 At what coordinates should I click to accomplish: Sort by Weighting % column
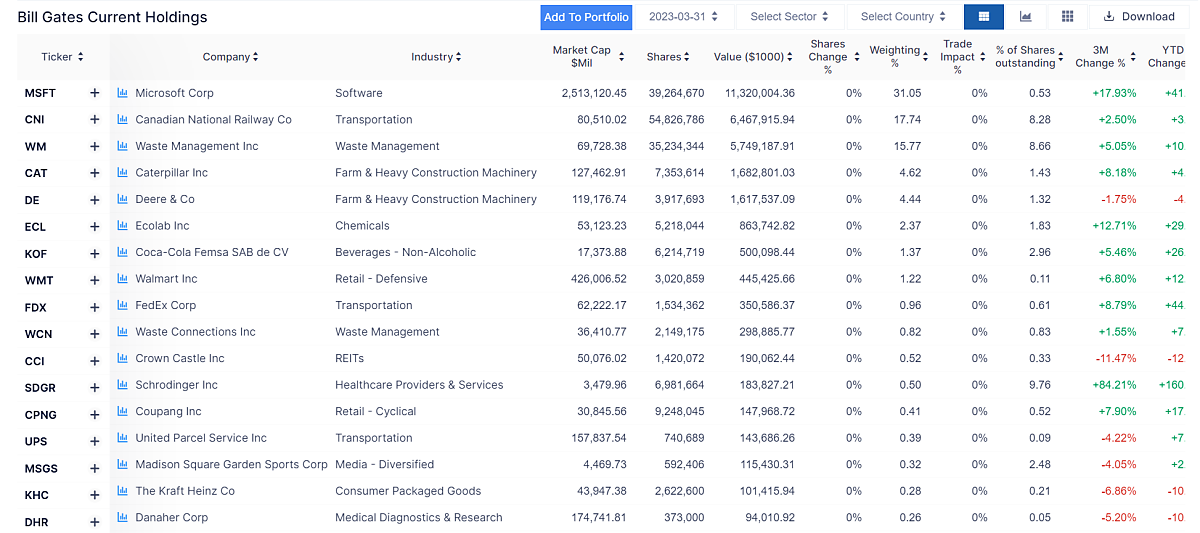(x=900, y=57)
